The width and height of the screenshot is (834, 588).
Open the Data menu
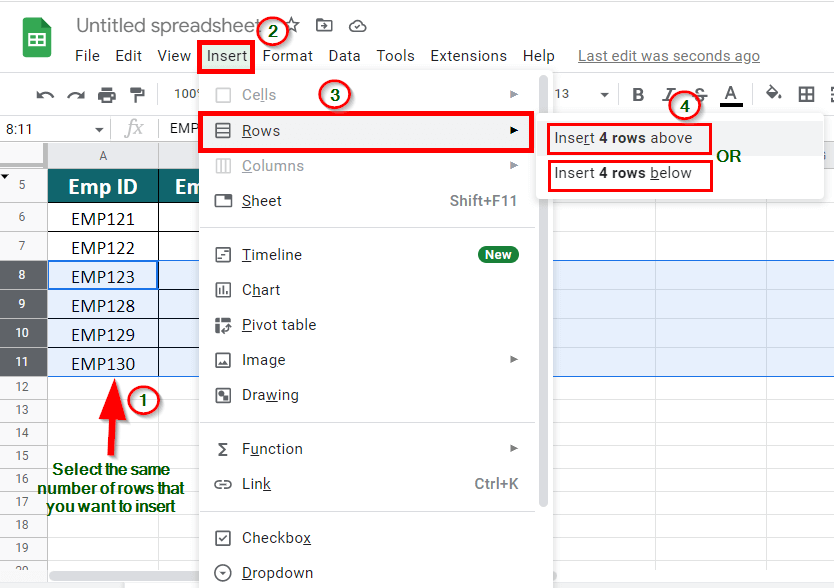[x=344, y=56]
